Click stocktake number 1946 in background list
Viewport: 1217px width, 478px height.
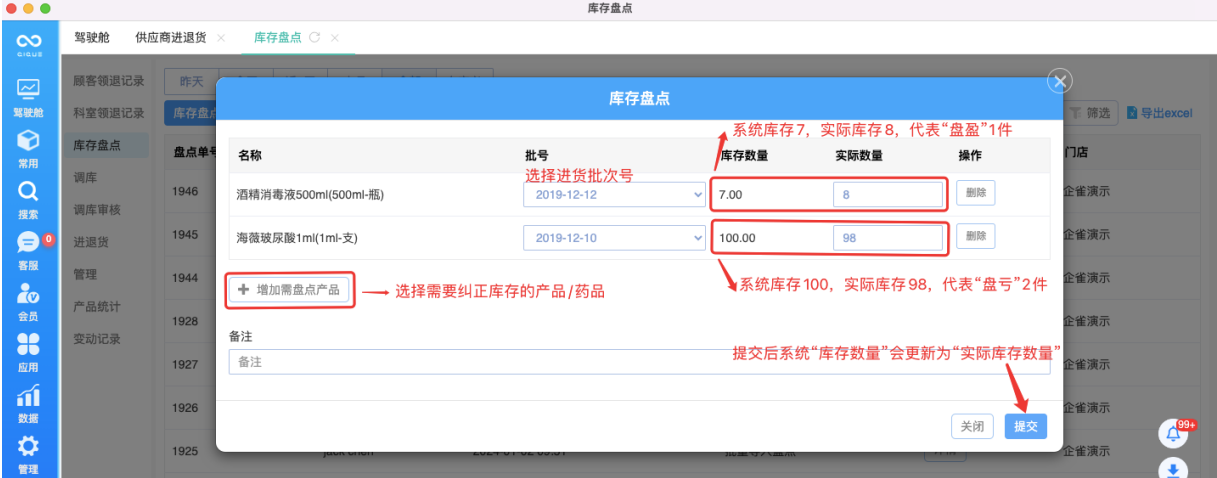coord(185,190)
